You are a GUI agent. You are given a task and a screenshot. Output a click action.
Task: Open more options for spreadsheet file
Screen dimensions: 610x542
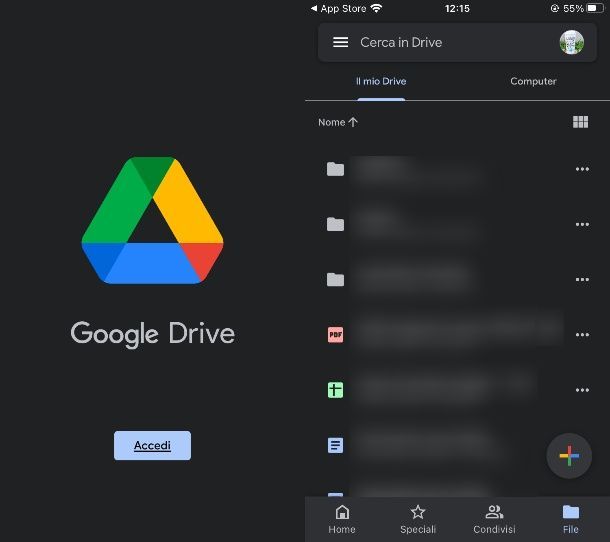(582, 390)
